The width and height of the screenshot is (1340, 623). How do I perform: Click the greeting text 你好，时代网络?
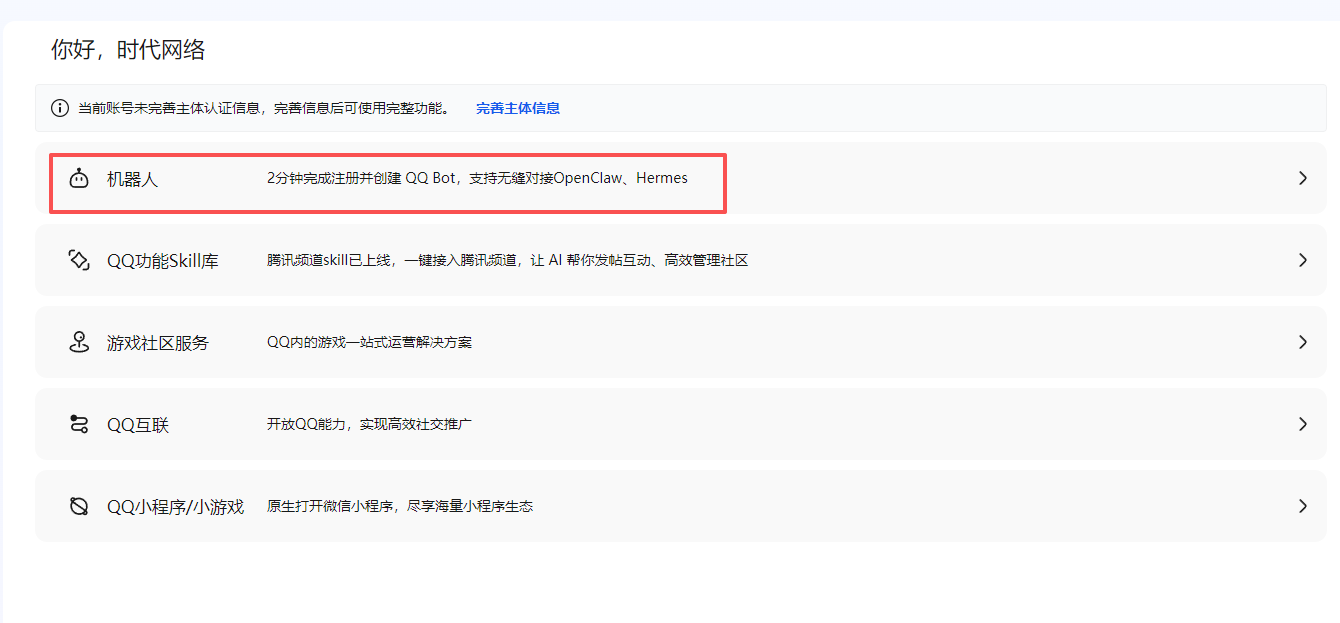pyautogui.click(x=128, y=50)
